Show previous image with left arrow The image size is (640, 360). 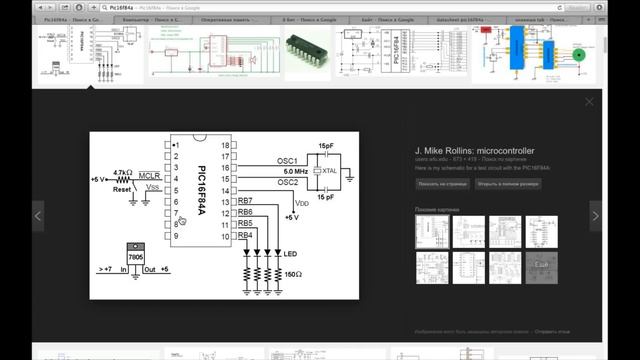pos(38,216)
